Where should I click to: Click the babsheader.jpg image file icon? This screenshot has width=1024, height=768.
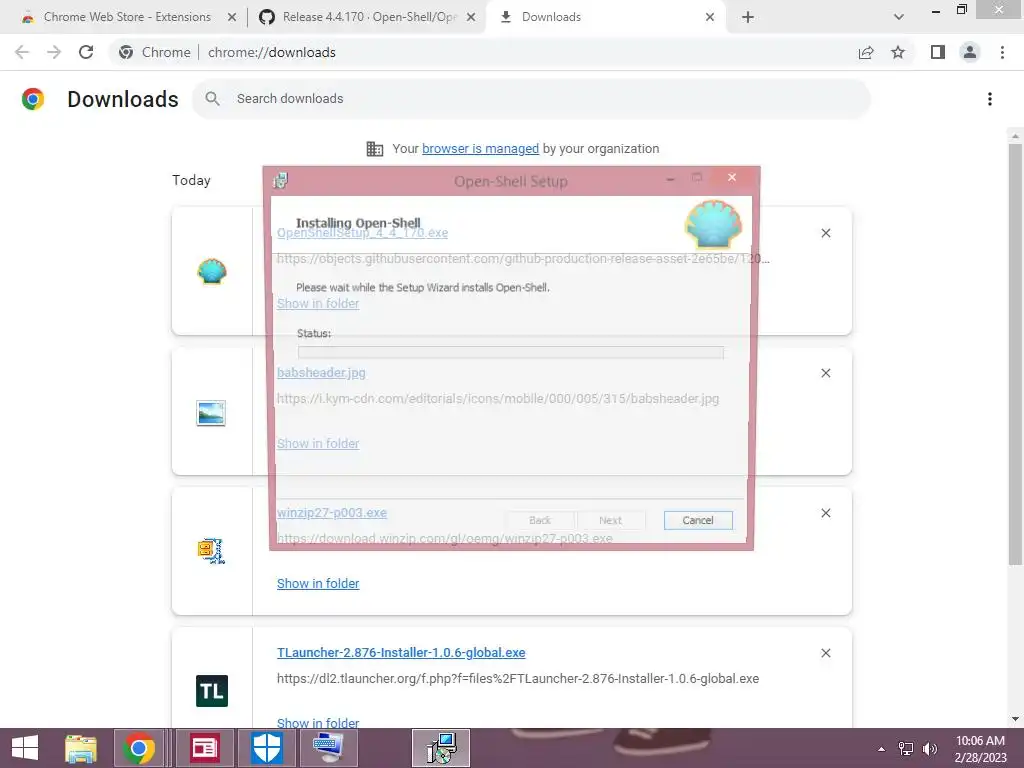(x=211, y=413)
